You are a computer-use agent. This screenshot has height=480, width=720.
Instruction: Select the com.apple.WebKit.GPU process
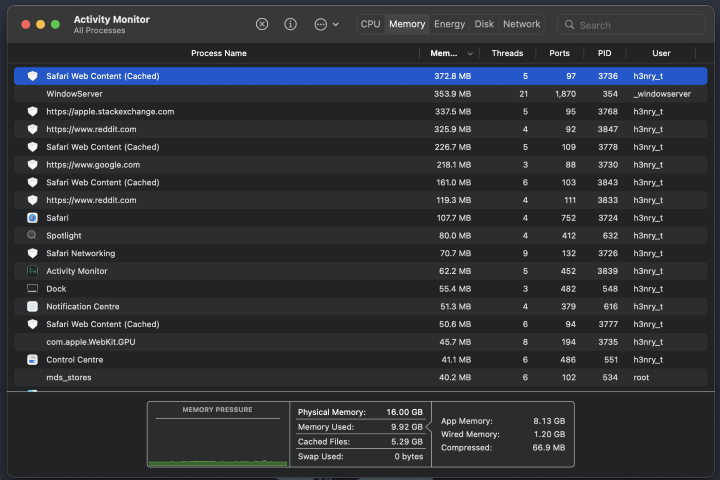[x=91, y=342]
